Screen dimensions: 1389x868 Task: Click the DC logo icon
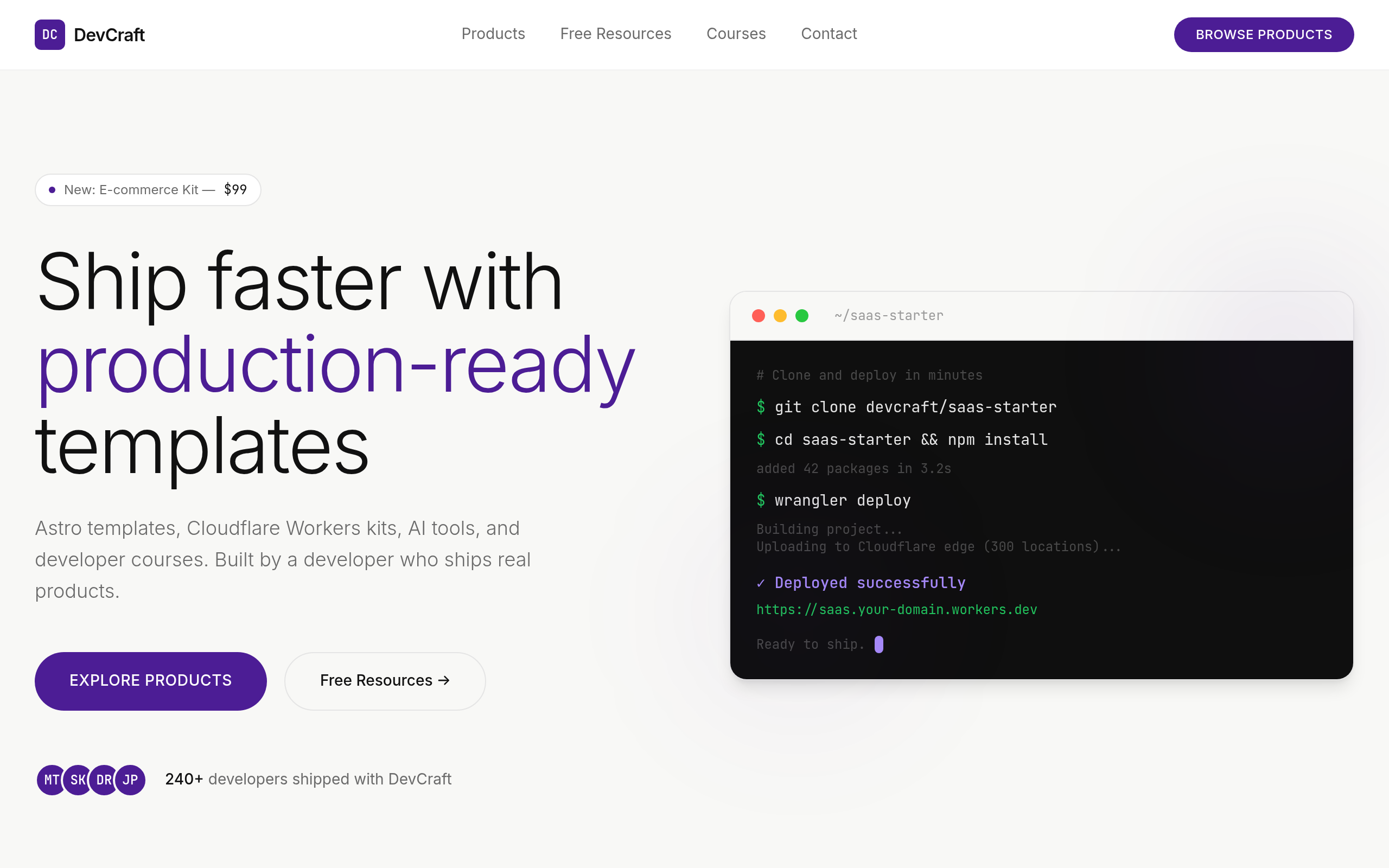pos(50,34)
